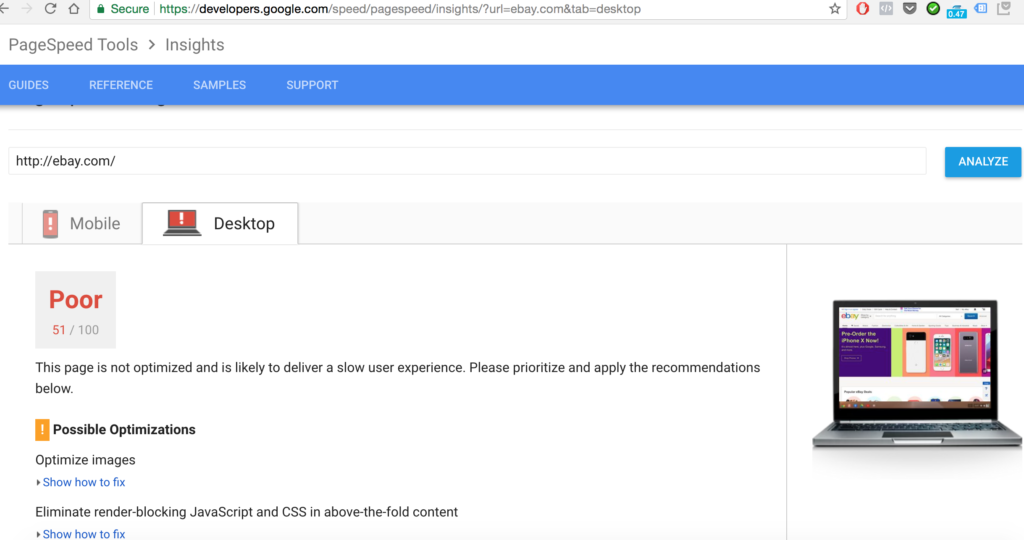1024x540 pixels.
Task: Select the Desktop tab
Action: (x=220, y=224)
